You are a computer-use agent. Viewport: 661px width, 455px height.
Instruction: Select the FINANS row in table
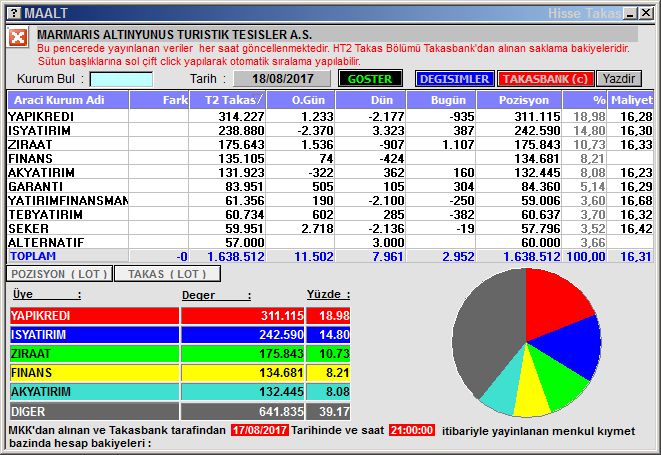pos(330,159)
